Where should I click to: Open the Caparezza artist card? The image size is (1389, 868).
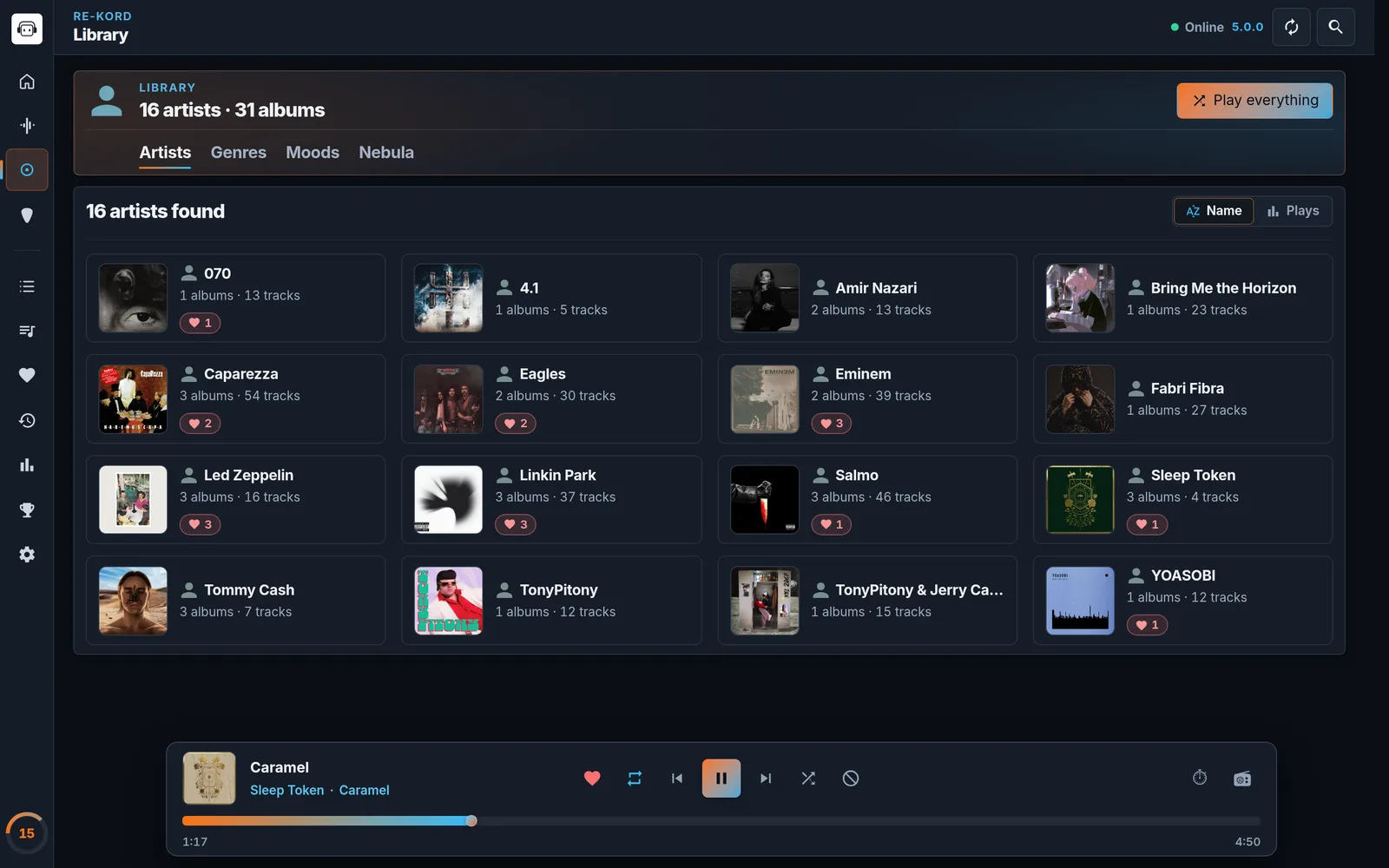(235, 399)
